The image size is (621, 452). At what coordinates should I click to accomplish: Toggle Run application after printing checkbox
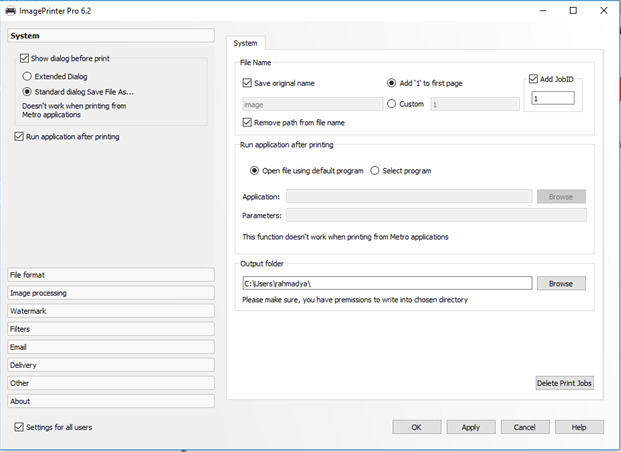21,136
